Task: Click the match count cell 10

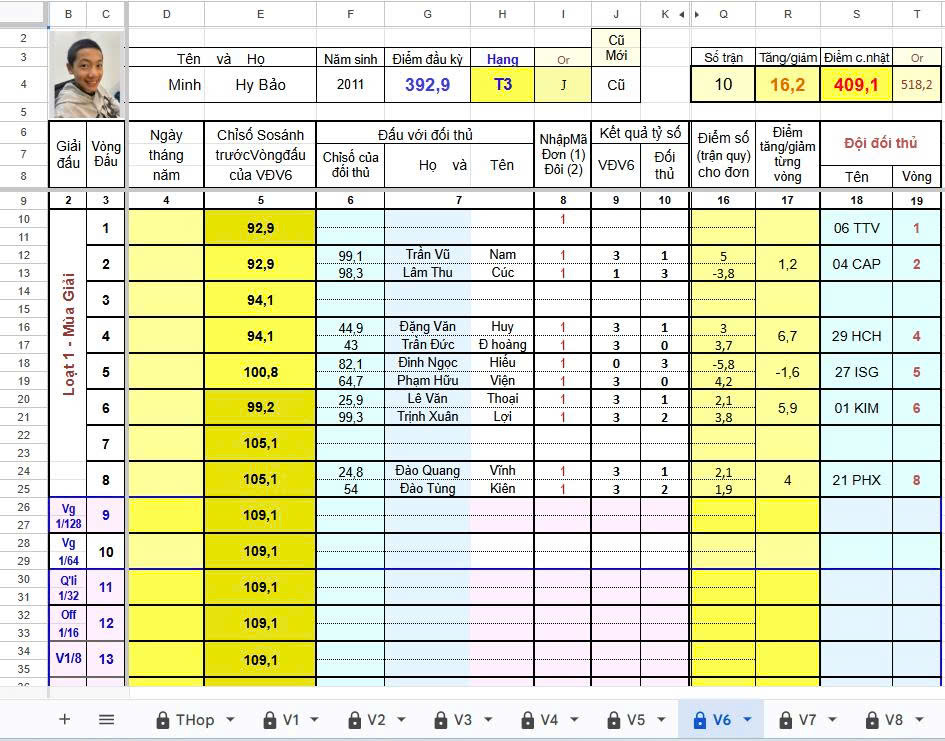Action: click(x=723, y=85)
